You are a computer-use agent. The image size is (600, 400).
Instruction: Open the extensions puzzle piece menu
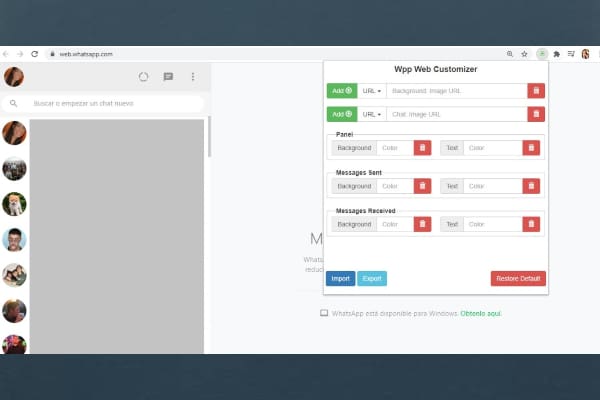(557, 54)
